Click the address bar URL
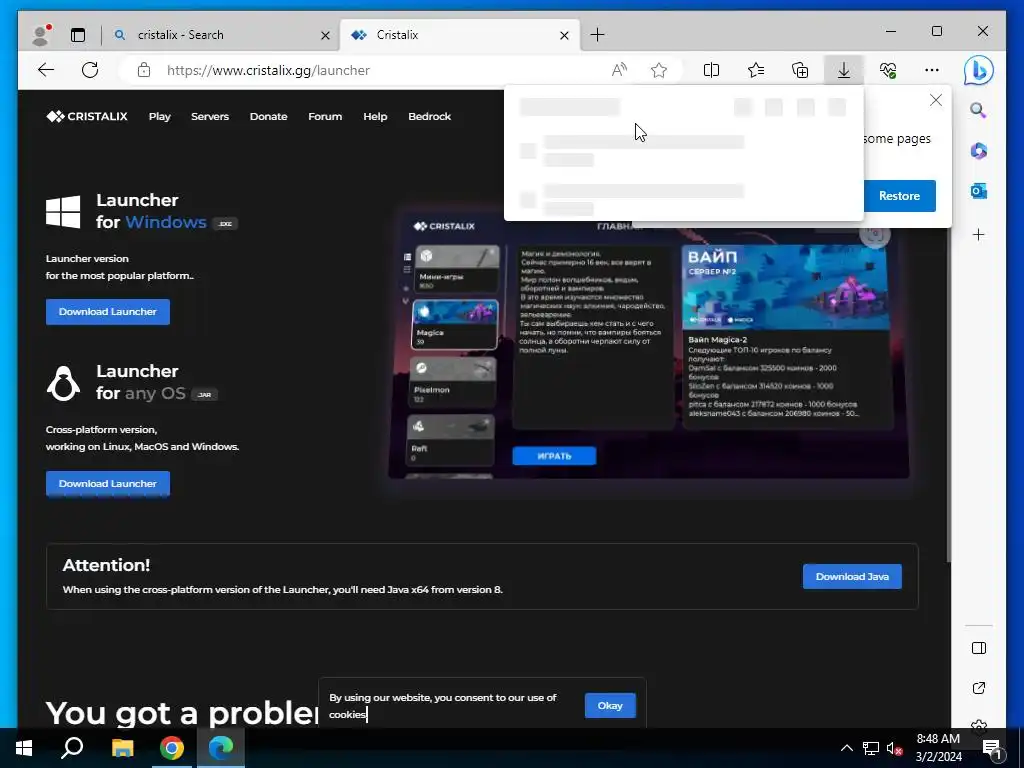 pyautogui.click(x=268, y=70)
